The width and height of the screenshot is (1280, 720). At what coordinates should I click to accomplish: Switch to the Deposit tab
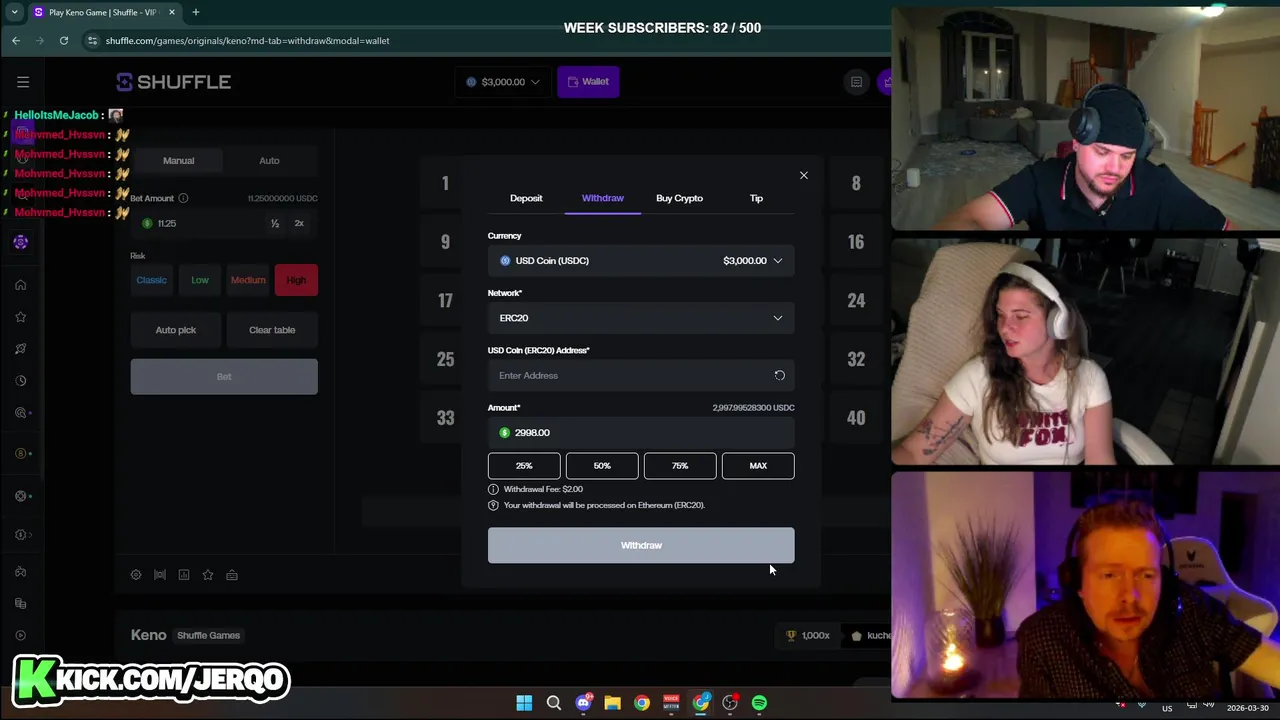tap(526, 198)
